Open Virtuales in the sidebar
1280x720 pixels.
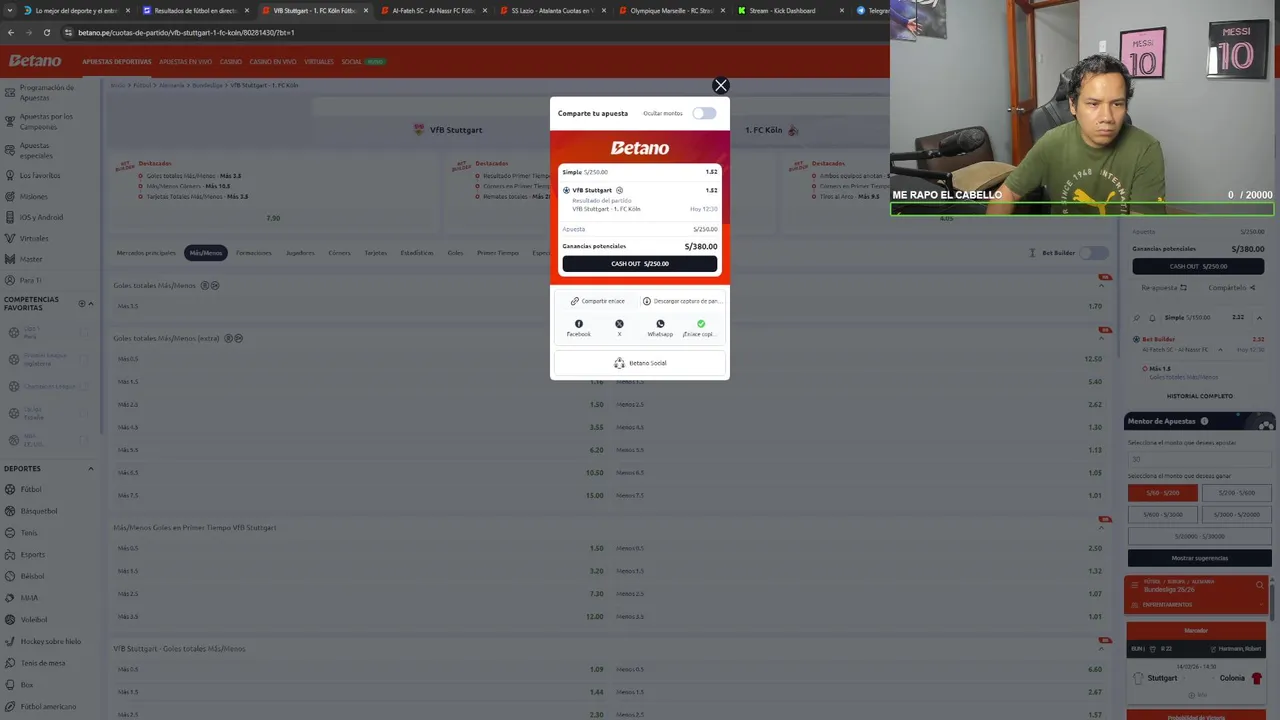(34, 239)
